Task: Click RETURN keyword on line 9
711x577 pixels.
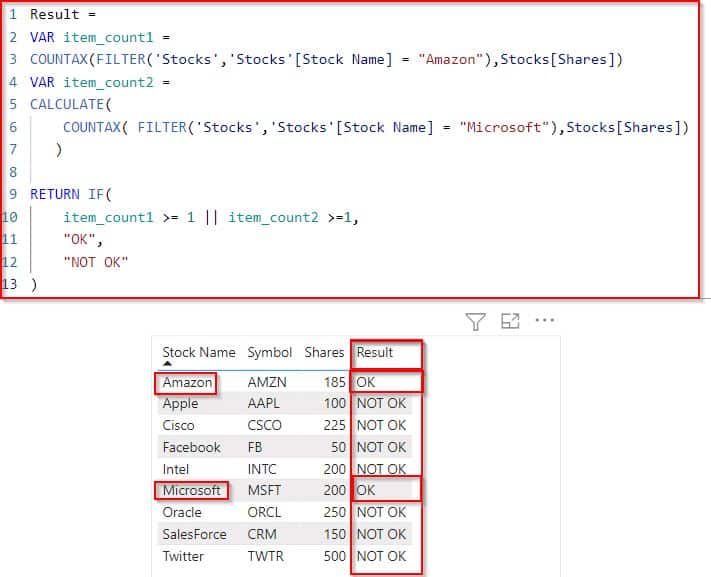Action: [55, 194]
